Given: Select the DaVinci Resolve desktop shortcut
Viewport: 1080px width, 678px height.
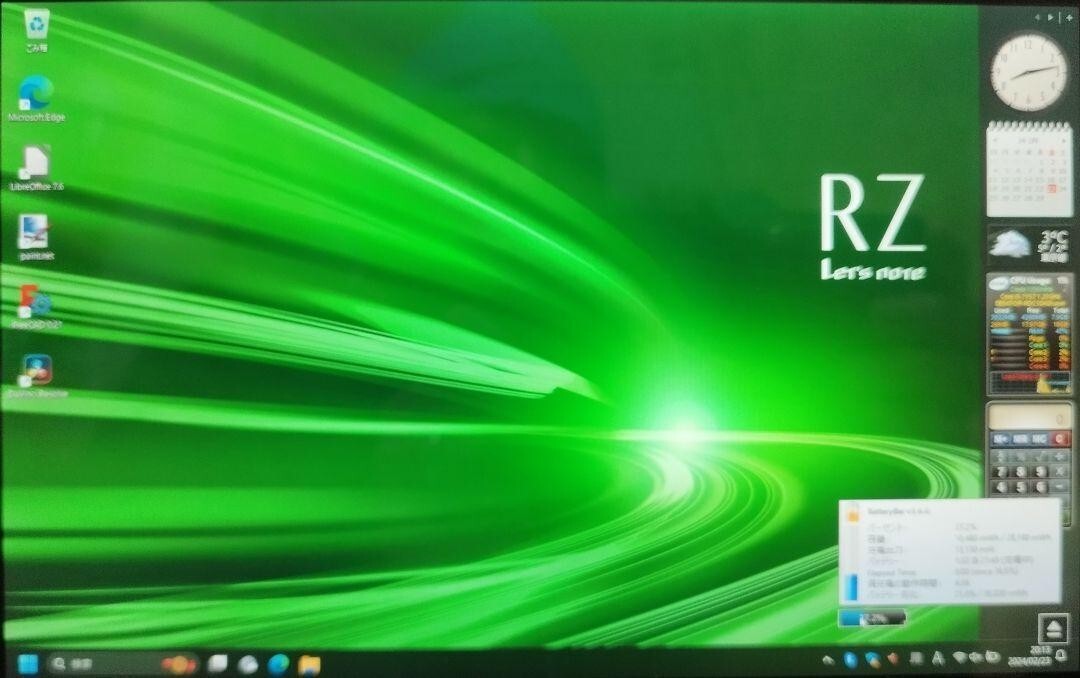Looking at the screenshot, I should 37,375.
